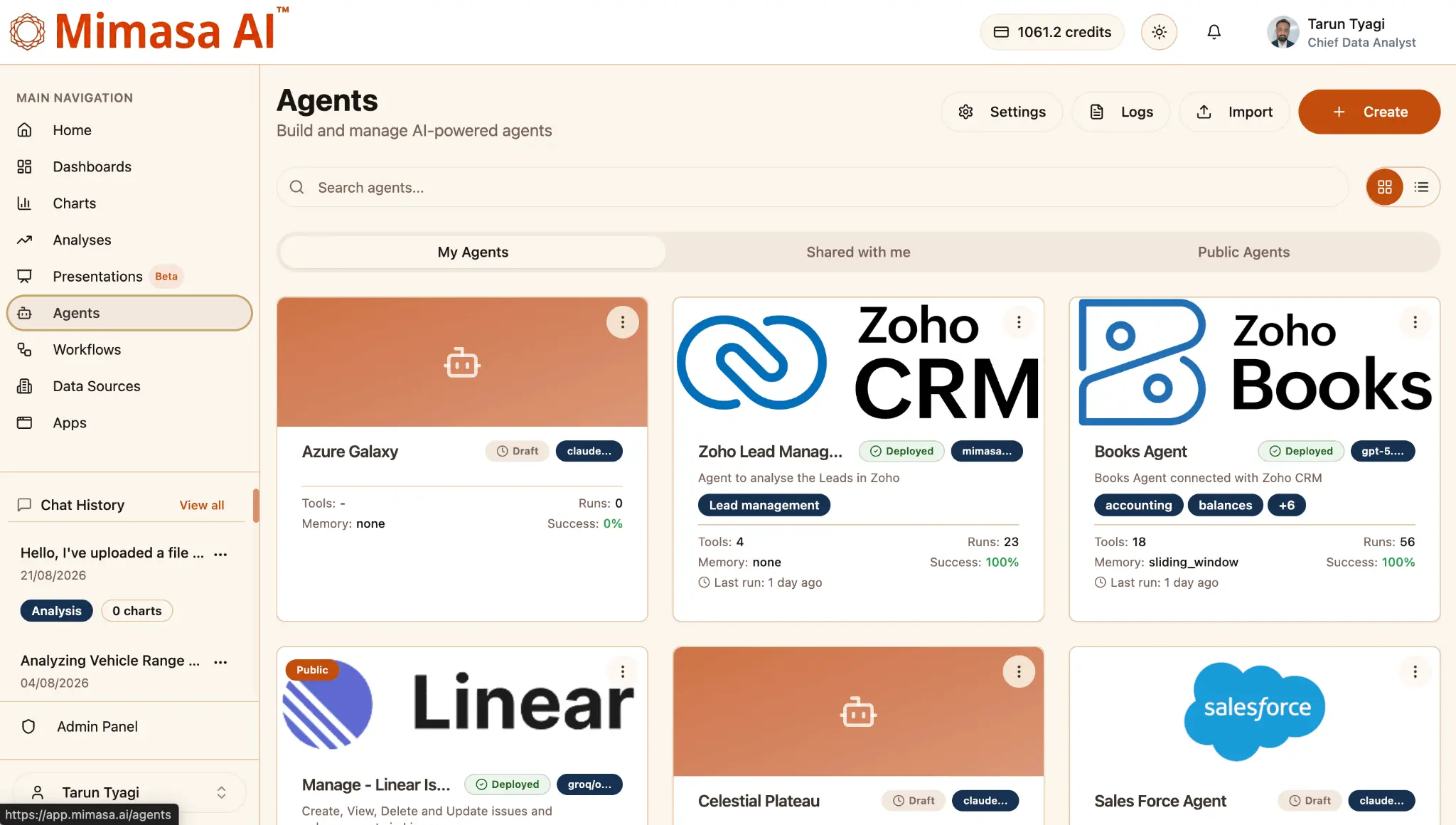Open agent Settings button
This screenshot has height=825, width=1456.
[1002, 112]
